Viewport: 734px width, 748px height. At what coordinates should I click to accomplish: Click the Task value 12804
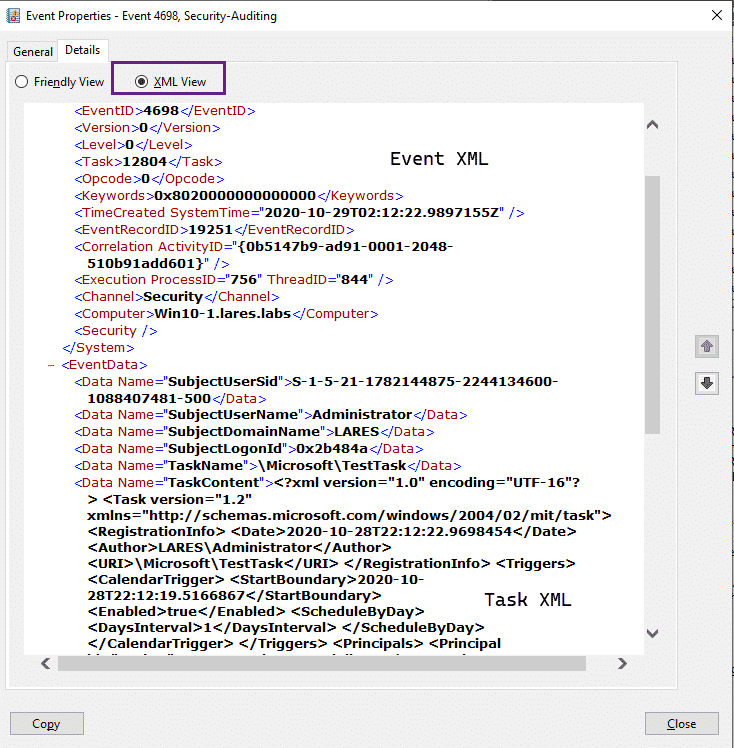pyautogui.click(x=145, y=162)
